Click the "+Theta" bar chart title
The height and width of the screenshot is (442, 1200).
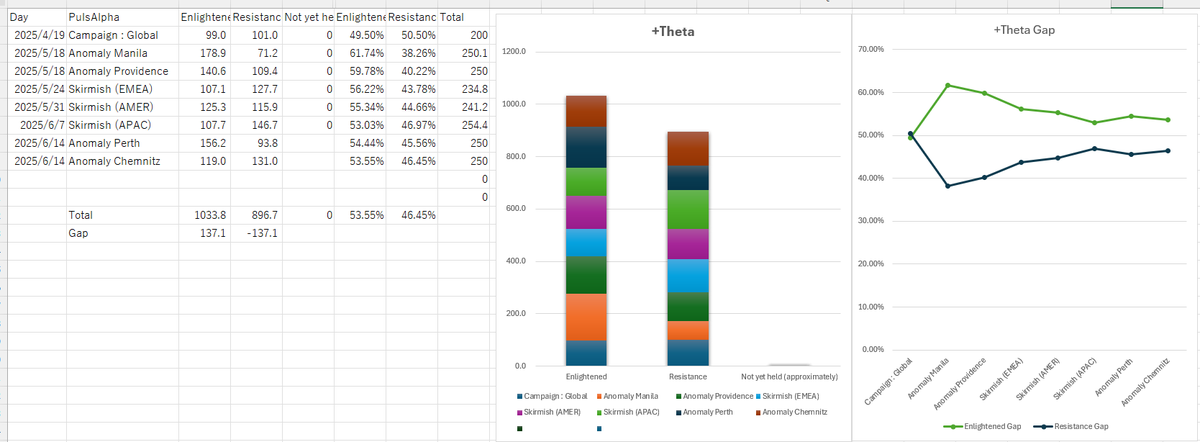pyautogui.click(x=672, y=32)
